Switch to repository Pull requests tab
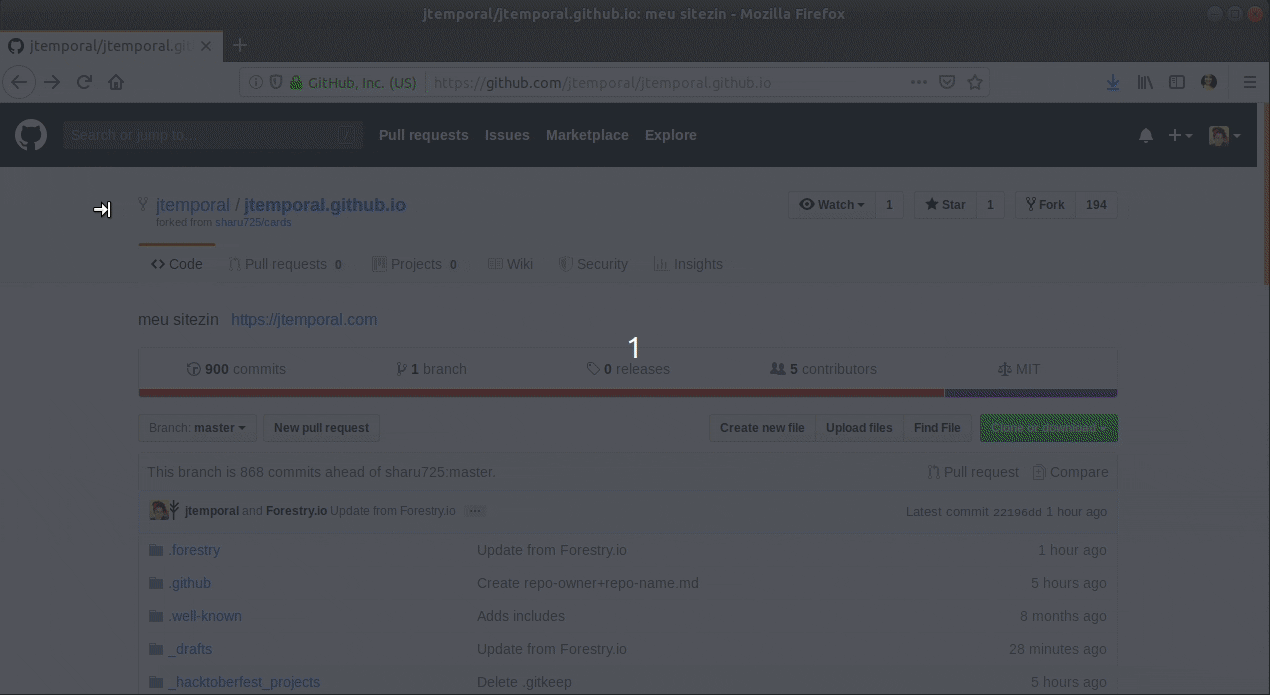 [285, 264]
